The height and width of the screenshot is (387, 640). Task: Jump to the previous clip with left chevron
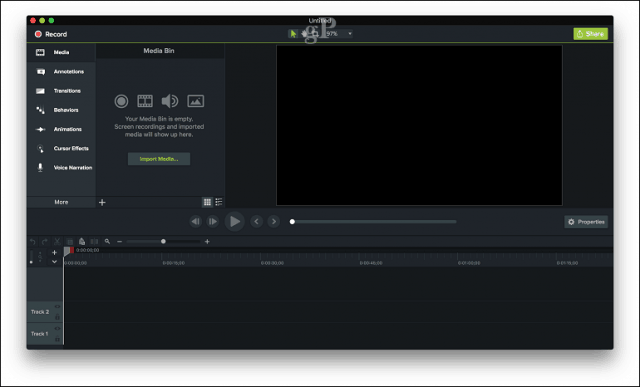[x=256, y=221]
